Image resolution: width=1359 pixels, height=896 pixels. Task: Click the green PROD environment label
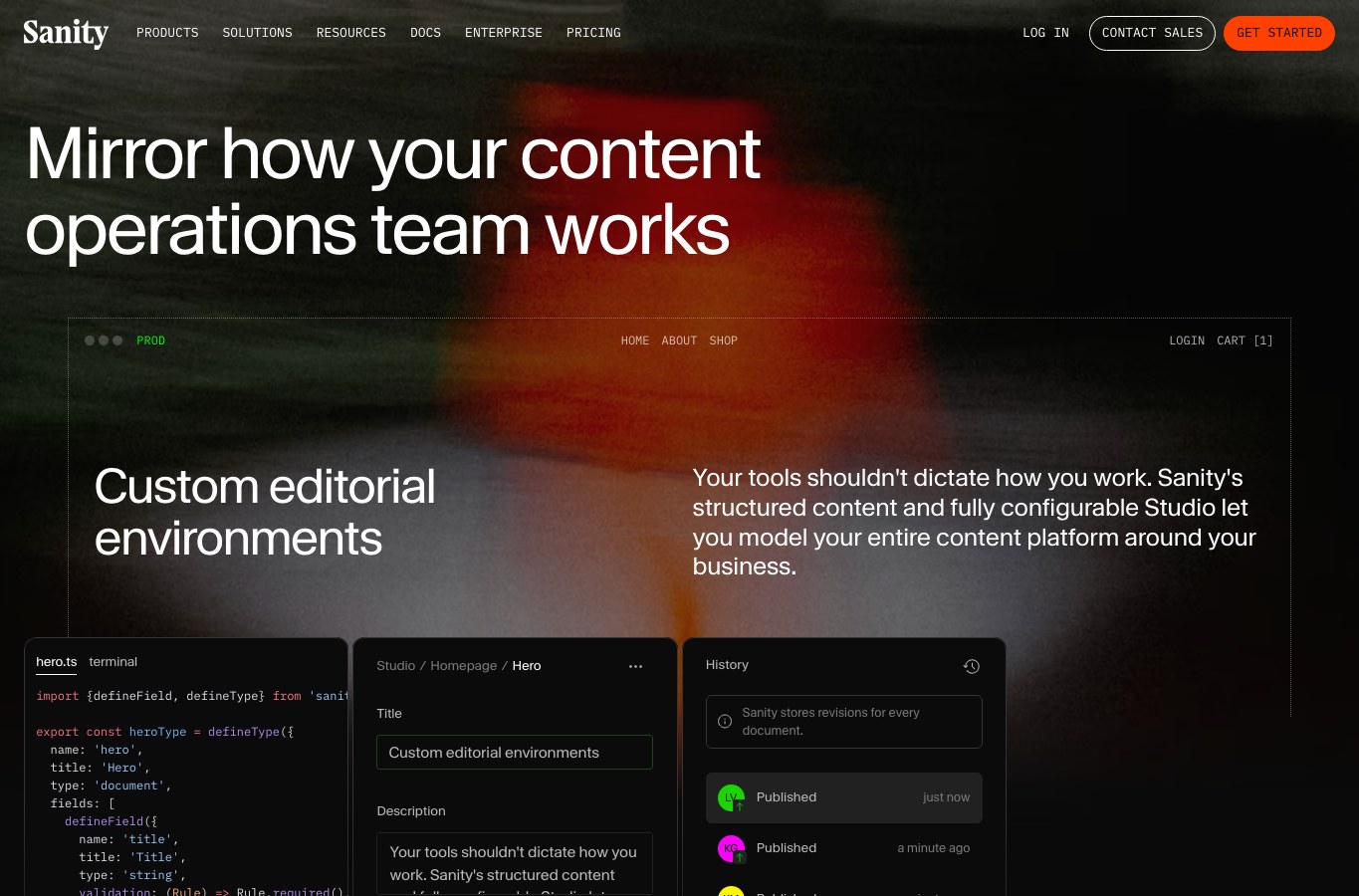click(151, 340)
